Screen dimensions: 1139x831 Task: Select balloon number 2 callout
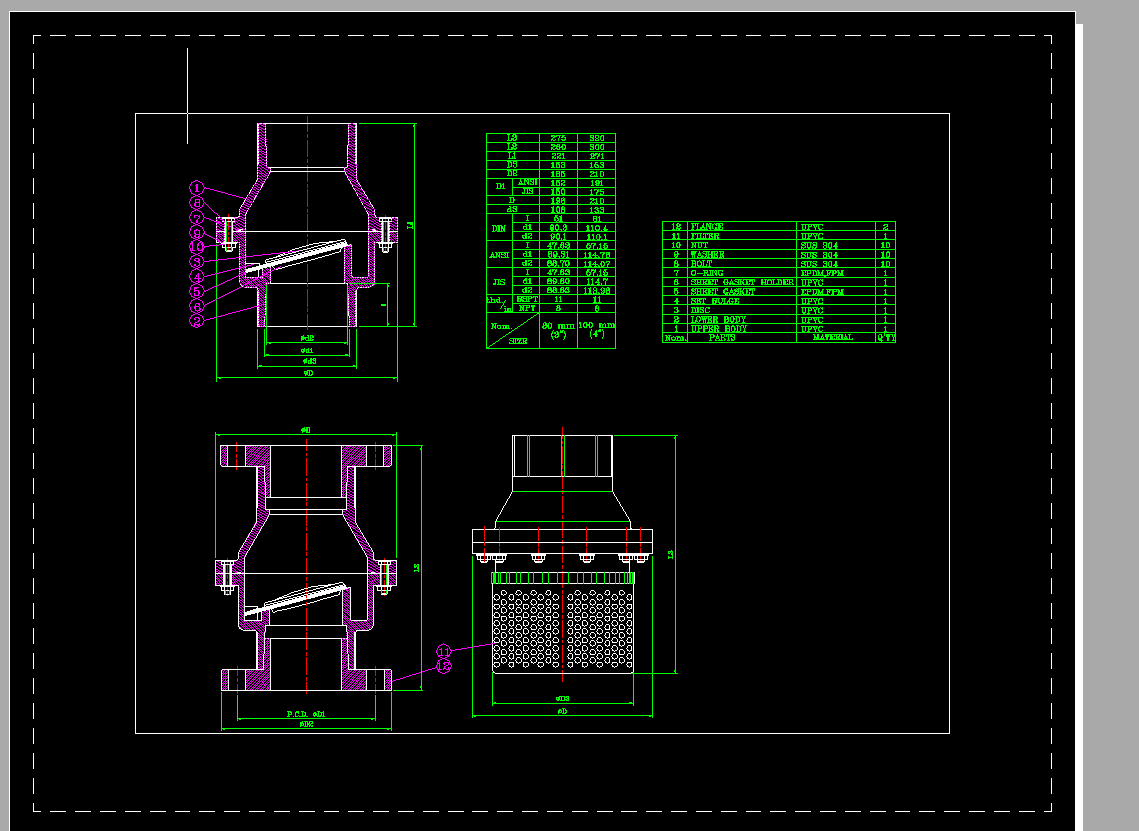(x=197, y=321)
